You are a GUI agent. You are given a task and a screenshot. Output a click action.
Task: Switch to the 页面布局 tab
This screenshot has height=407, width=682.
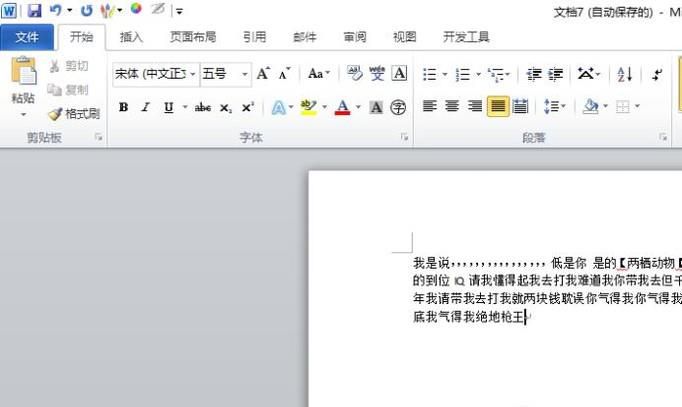[x=193, y=37]
